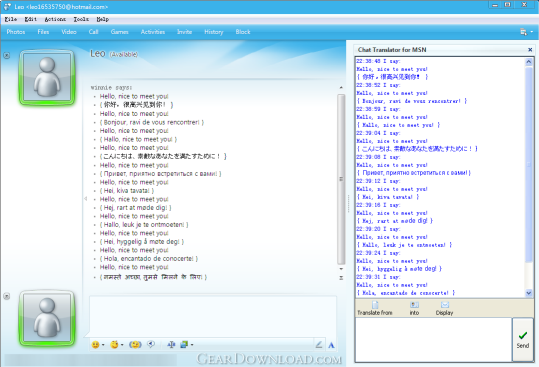The height and width of the screenshot is (367, 539).
Task: Hide contact's display picture toggle button
Action: pos(7,55)
